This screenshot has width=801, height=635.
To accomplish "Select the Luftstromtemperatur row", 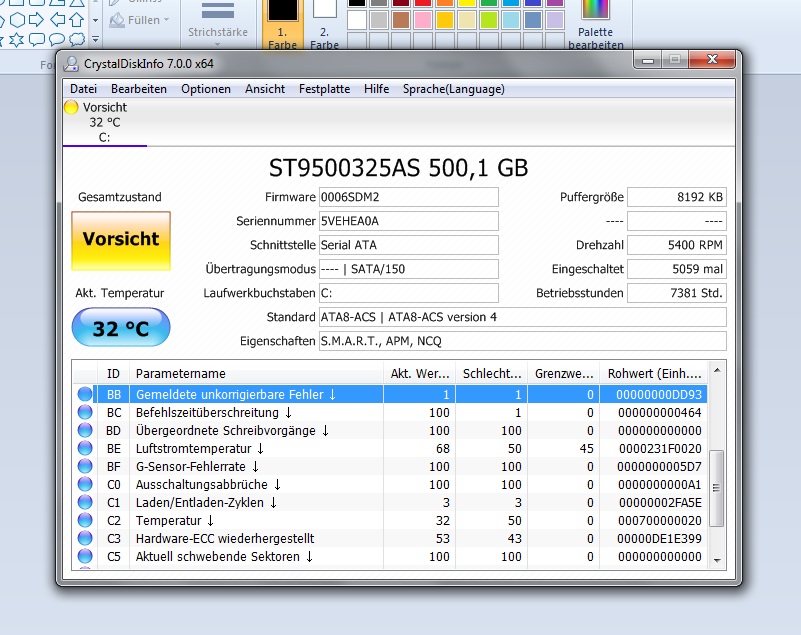I will (390, 449).
